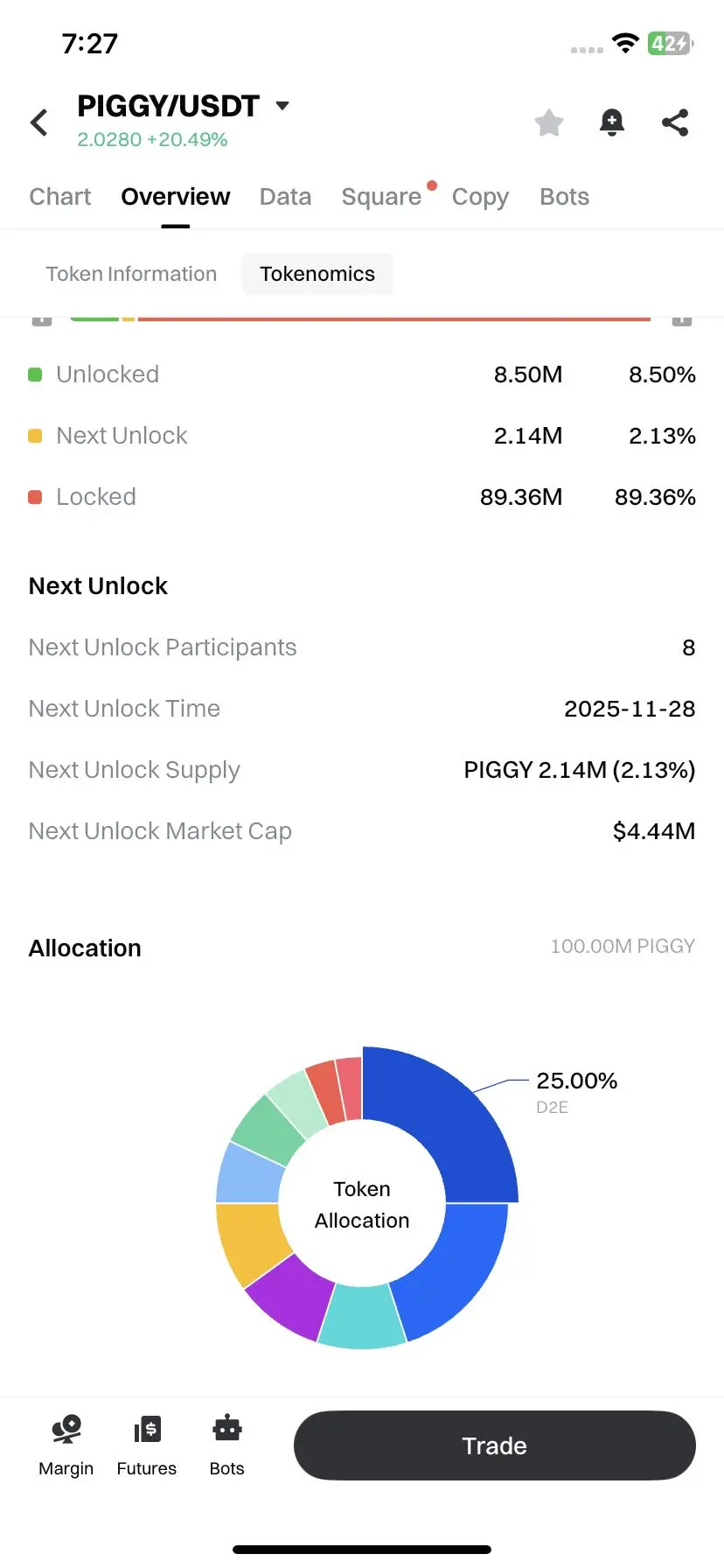The width and height of the screenshot is (724, 1568).
Task: Select the Tokenomics sub-tab
Action: (317, 274)
